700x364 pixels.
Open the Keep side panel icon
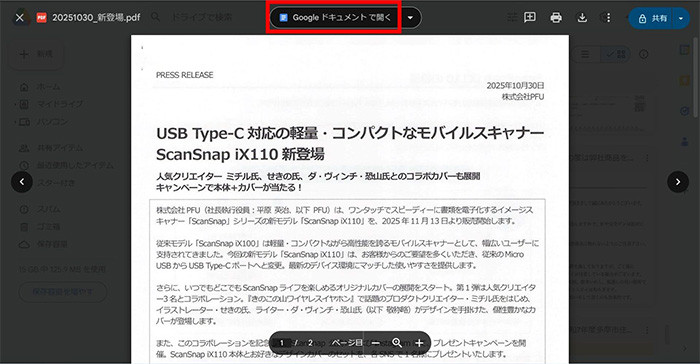tap(685, 81)
